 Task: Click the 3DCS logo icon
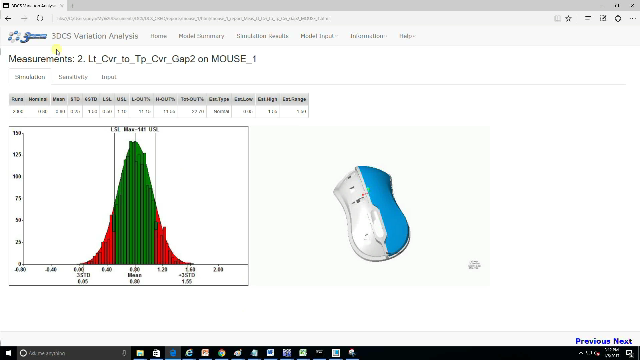coord(27,36)
